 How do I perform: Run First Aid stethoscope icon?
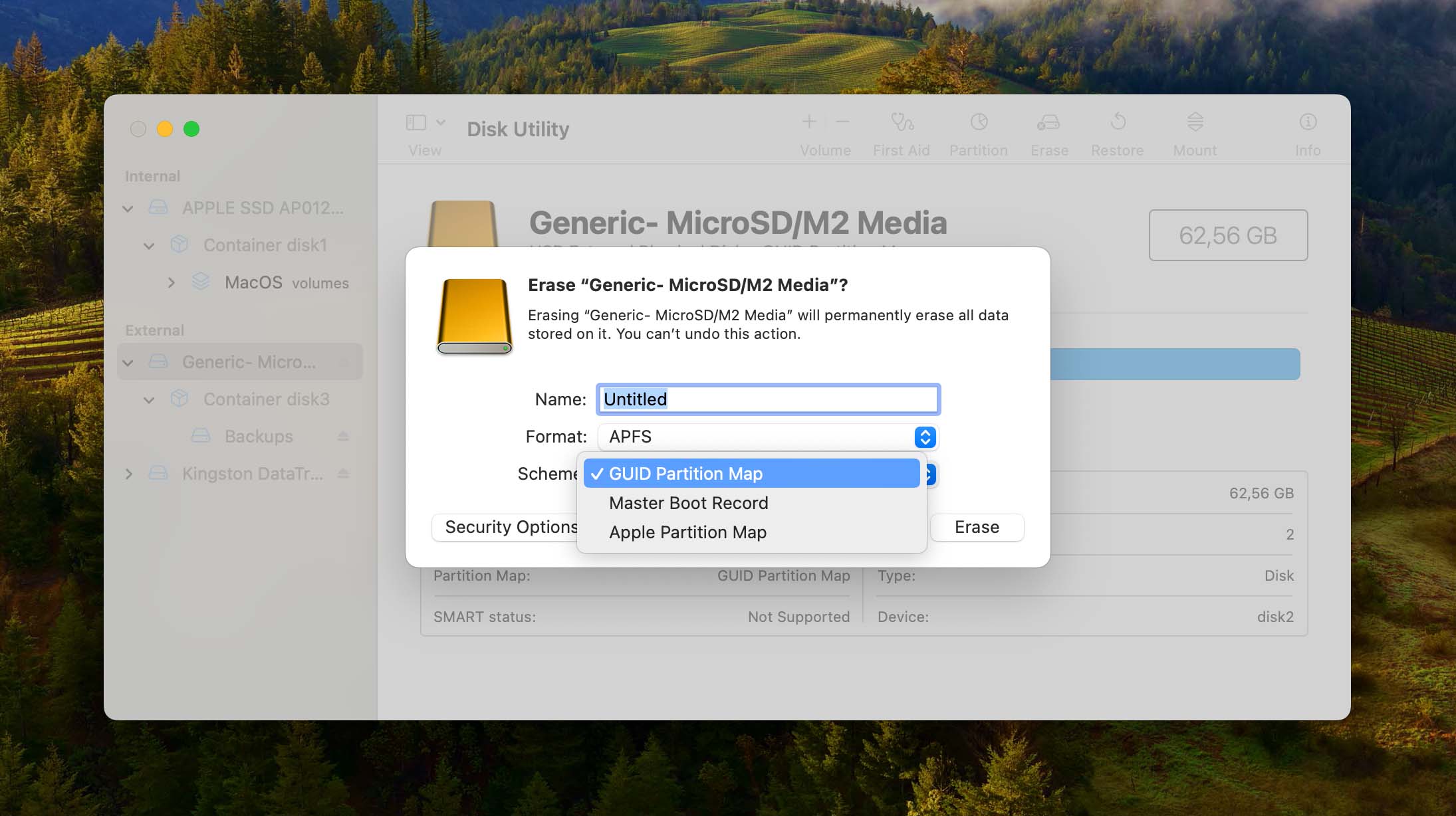click(x=902, y=122)
